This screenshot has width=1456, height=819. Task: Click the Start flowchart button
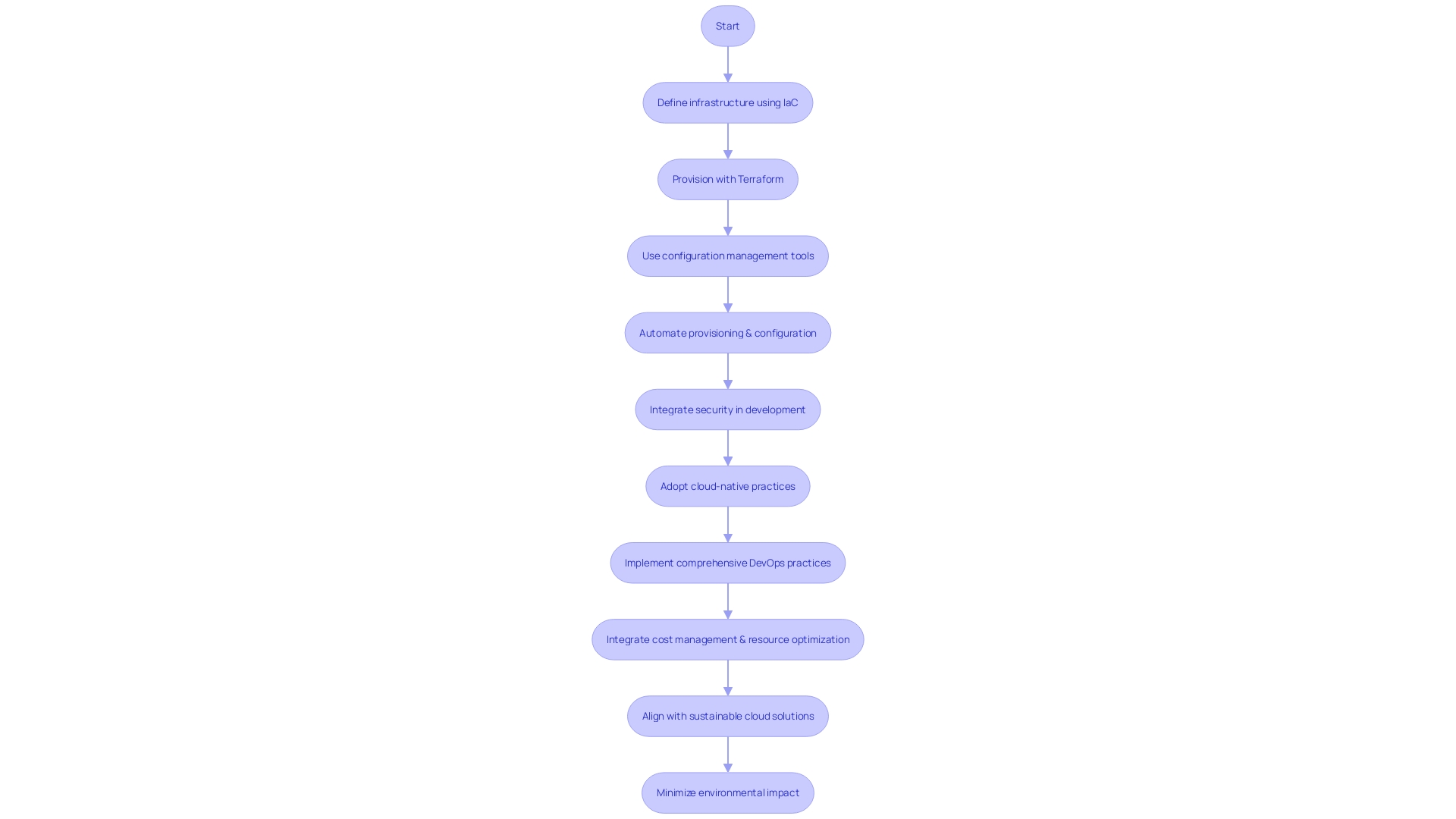pos(728,25)
